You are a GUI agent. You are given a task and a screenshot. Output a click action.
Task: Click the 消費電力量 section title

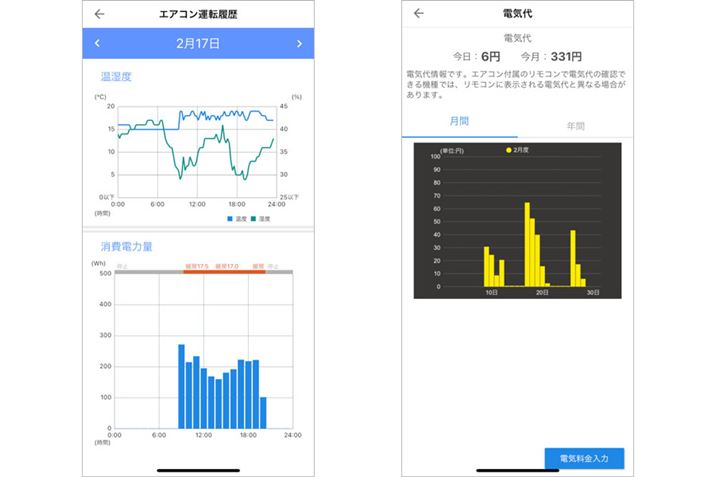(126, 247)
